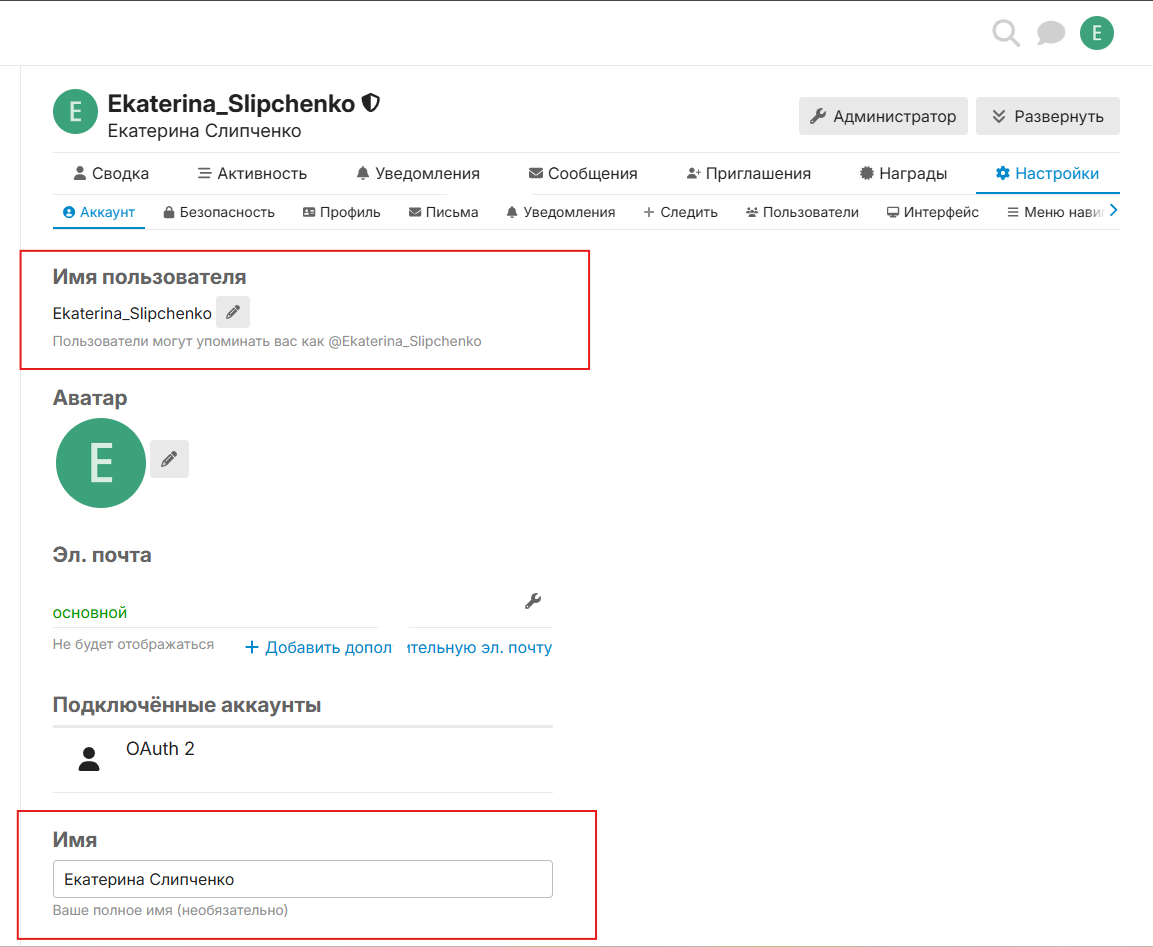The height and width of the screenshot is (947, 1153).
Task: Click the search magnifier icon
Action: point(1006,34)
